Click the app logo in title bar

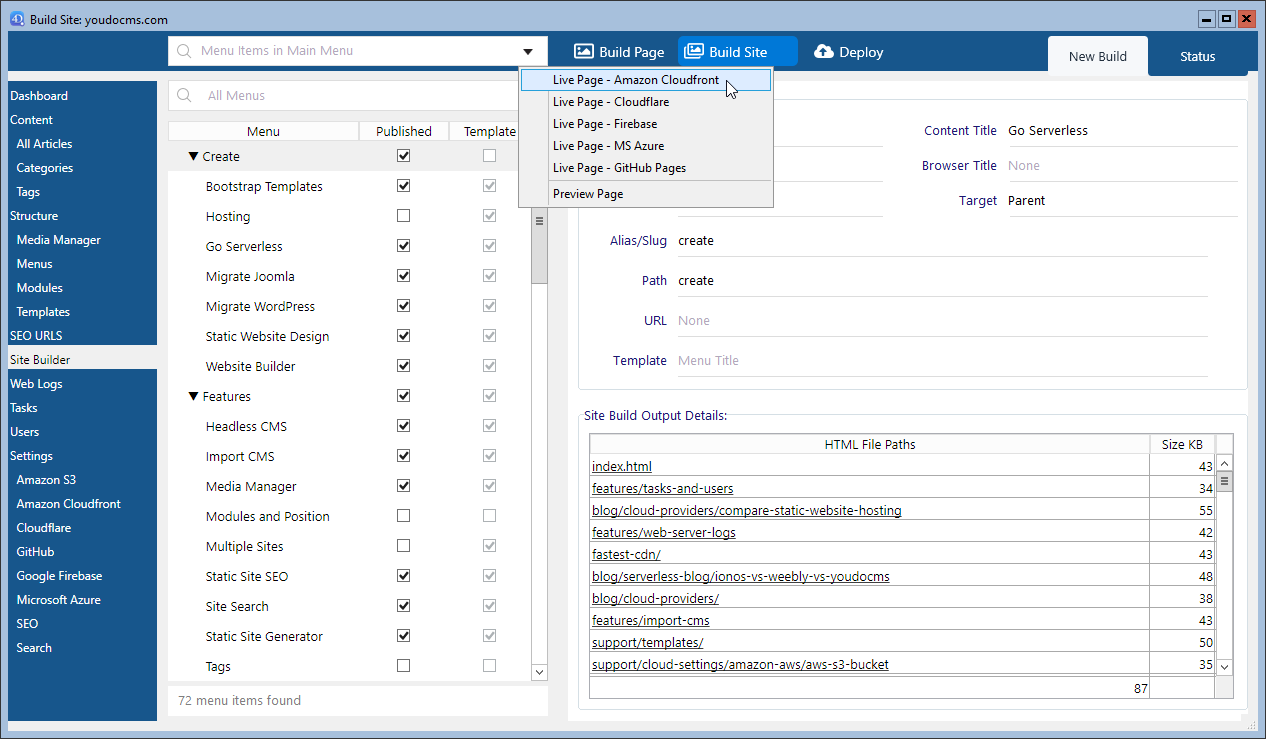(17, 19)
